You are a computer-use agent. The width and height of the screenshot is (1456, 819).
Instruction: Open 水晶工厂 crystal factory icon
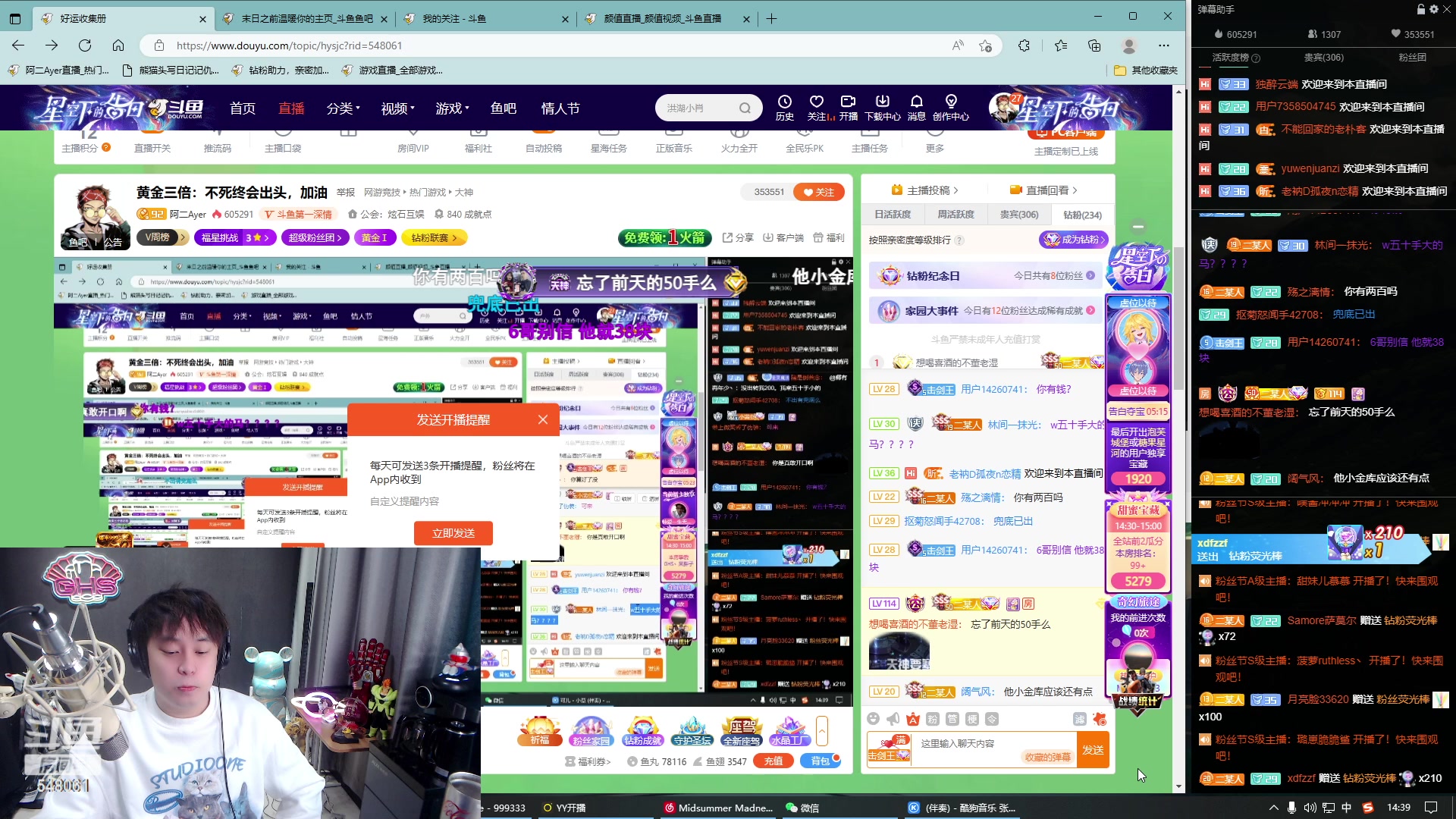789,730
